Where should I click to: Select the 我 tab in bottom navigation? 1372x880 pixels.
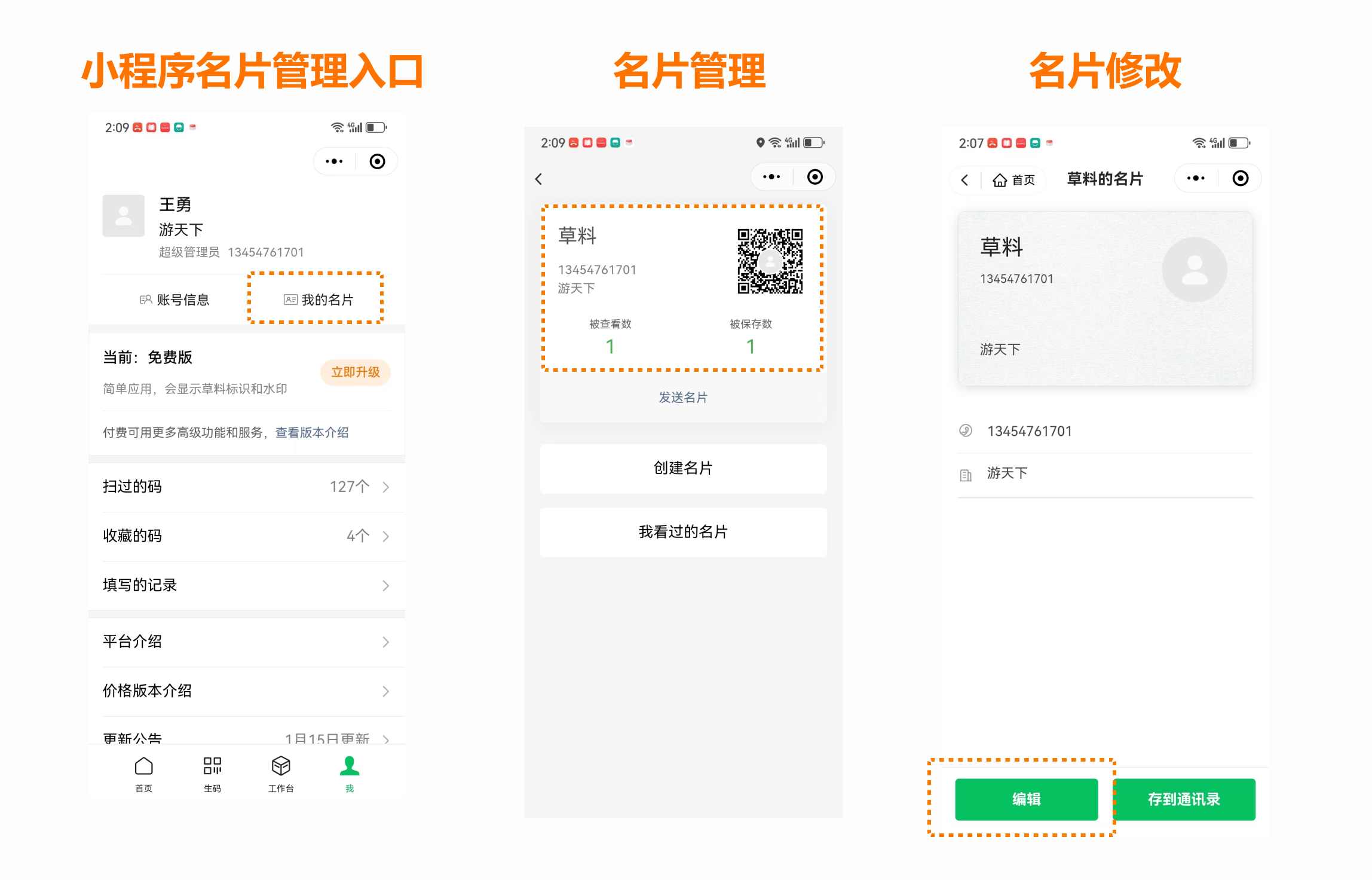(350, 772)
